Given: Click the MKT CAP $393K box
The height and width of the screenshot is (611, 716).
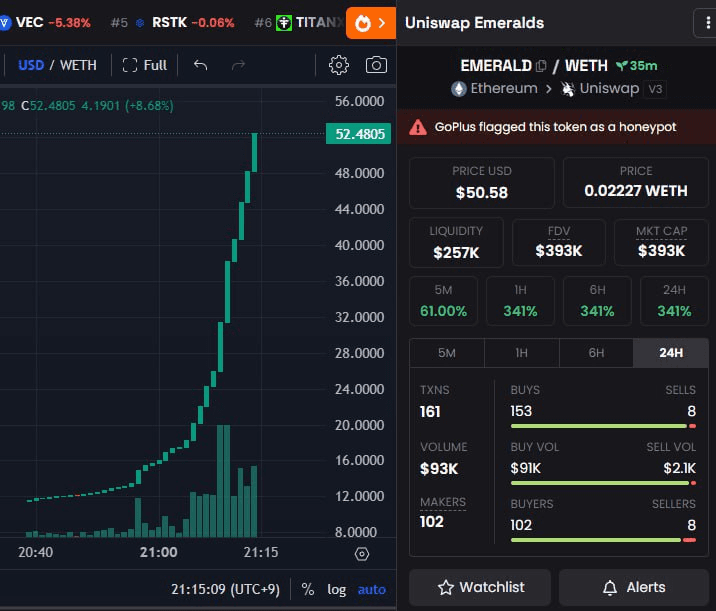Looking at the screenshot, I should 661,242.
